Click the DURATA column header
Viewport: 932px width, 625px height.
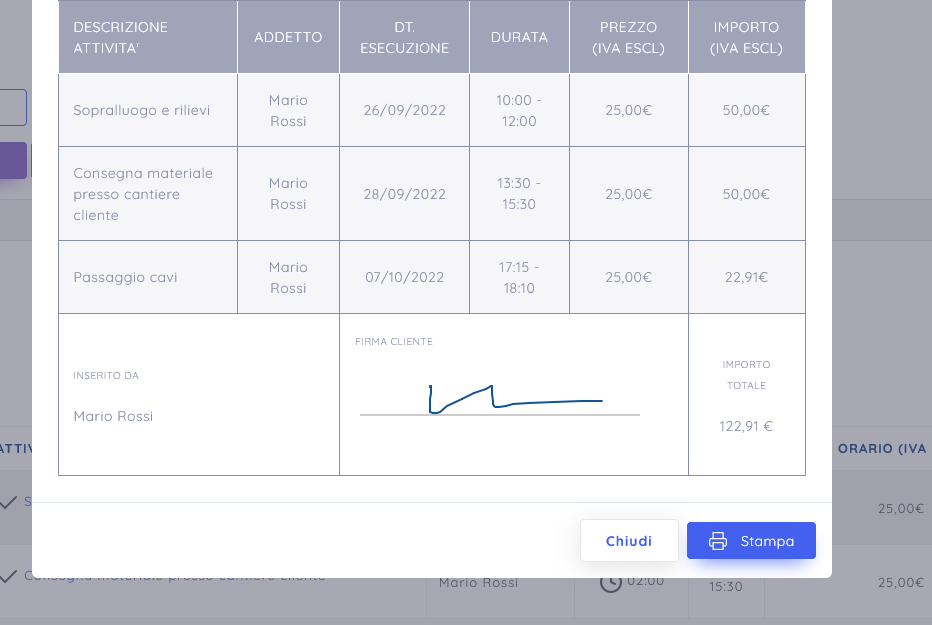click(x=519, y=37)
